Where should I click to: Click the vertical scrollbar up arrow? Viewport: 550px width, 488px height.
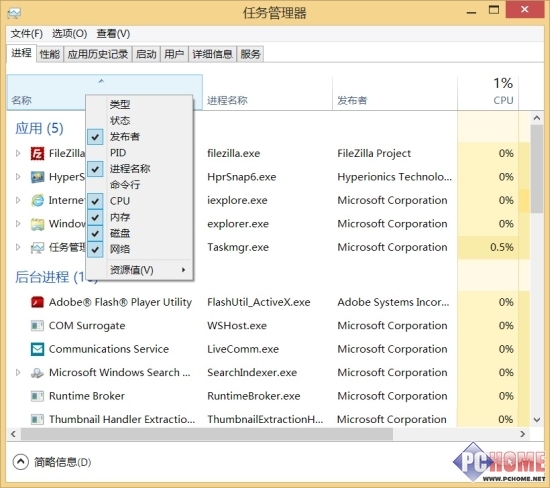pos(537,118)
